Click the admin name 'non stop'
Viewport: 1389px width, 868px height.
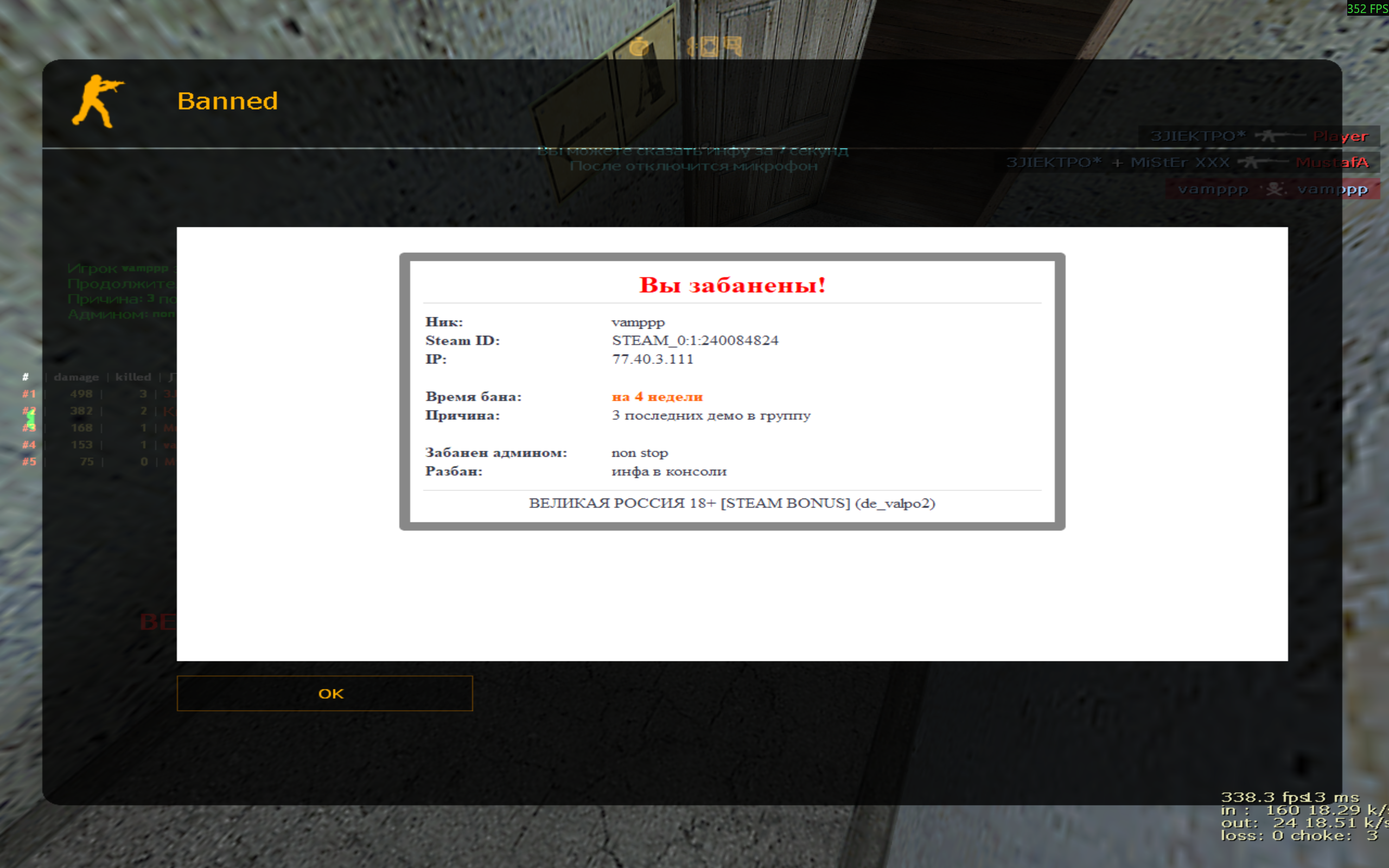coord(639,453)
